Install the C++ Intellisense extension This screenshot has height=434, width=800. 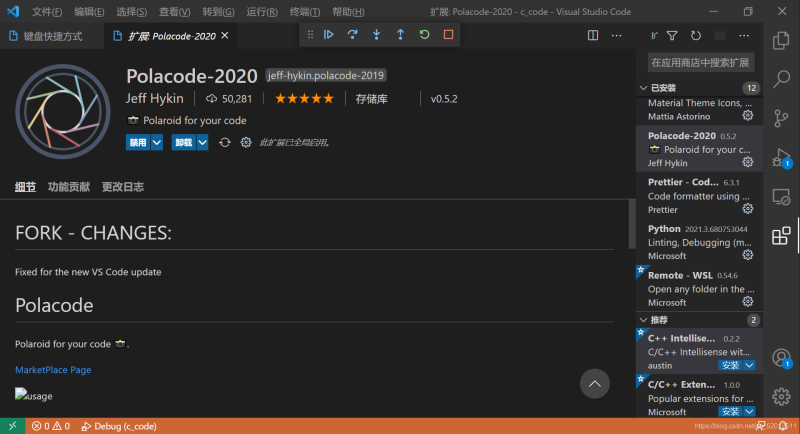point(731,365)
